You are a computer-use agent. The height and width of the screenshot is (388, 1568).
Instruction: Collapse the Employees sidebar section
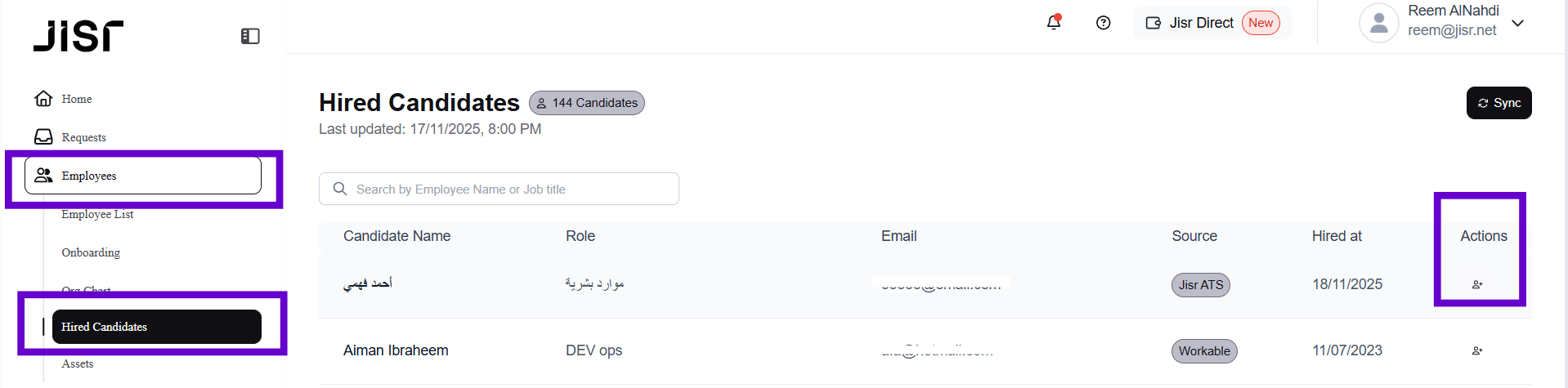(143, 176)
